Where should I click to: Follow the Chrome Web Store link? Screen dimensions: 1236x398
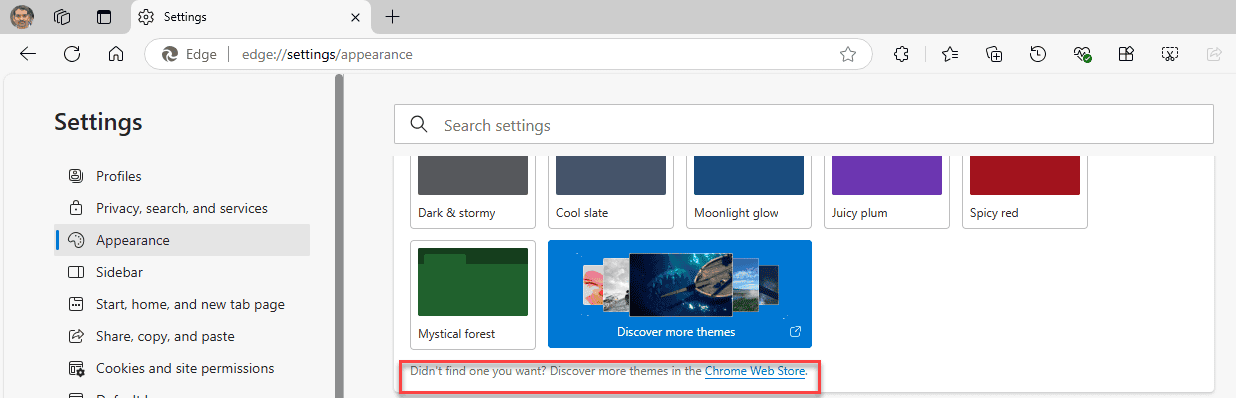[x=755, y=371]
